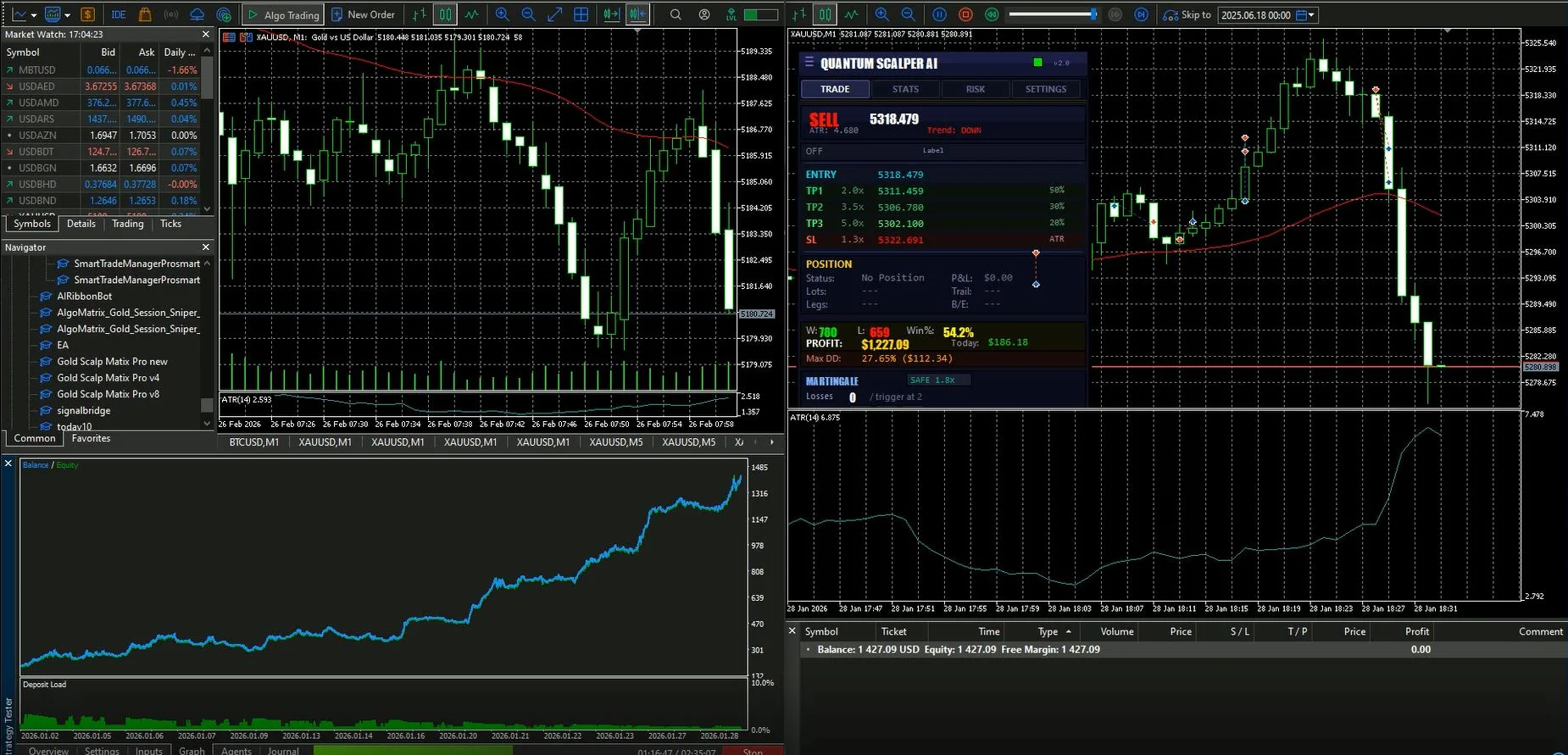1568x755 pixels.
Task: Click the Skip to button
Action: (1187, 14)
